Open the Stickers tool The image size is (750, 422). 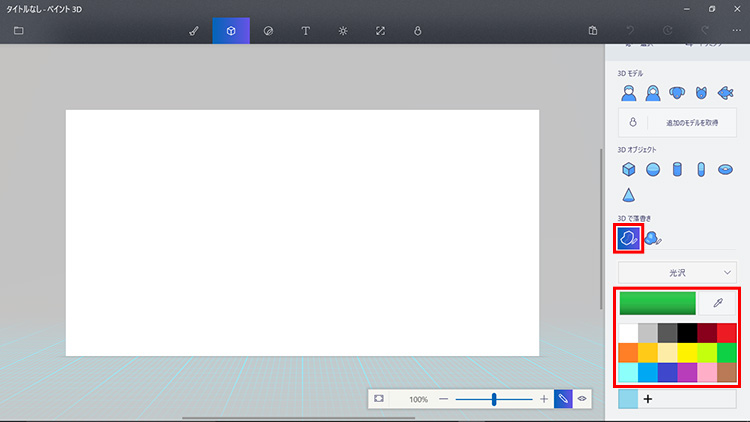click(x=268, y=31)
